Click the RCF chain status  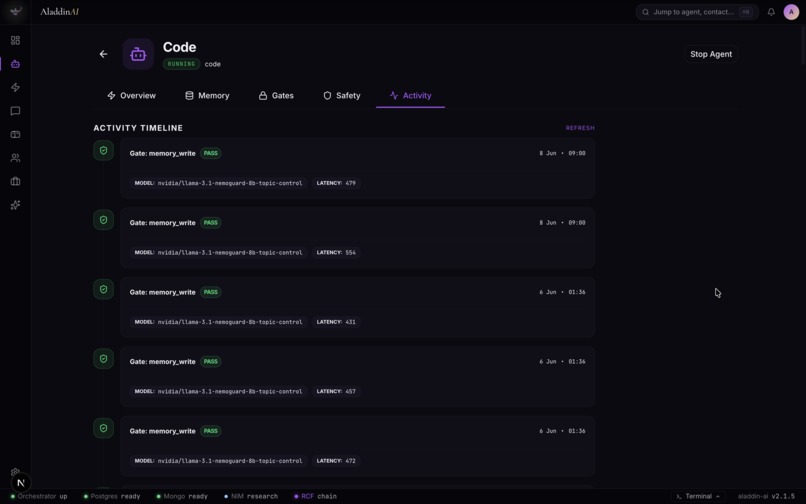point(315,496)
